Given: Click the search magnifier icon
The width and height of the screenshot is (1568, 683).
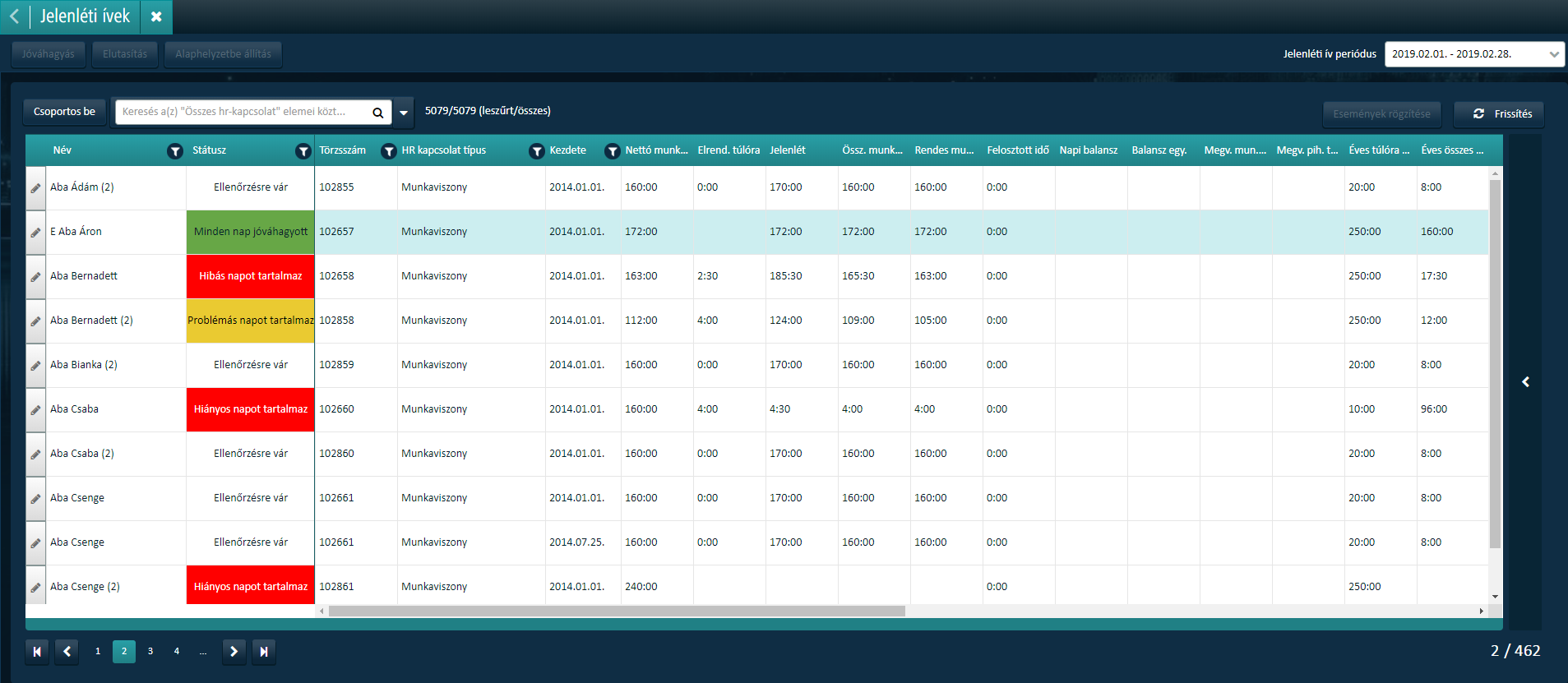Looking at the screenshot, I should click(377, 113).
